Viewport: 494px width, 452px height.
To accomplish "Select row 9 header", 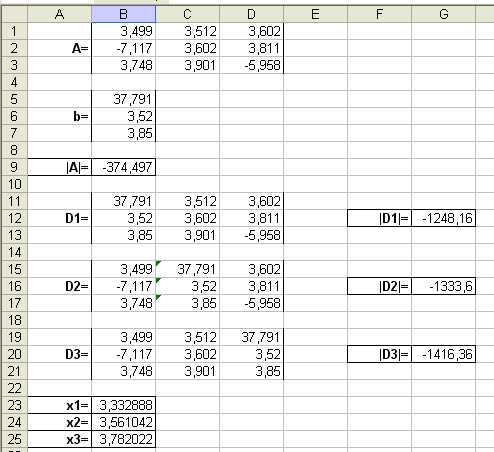I will [x=14, y=167].
